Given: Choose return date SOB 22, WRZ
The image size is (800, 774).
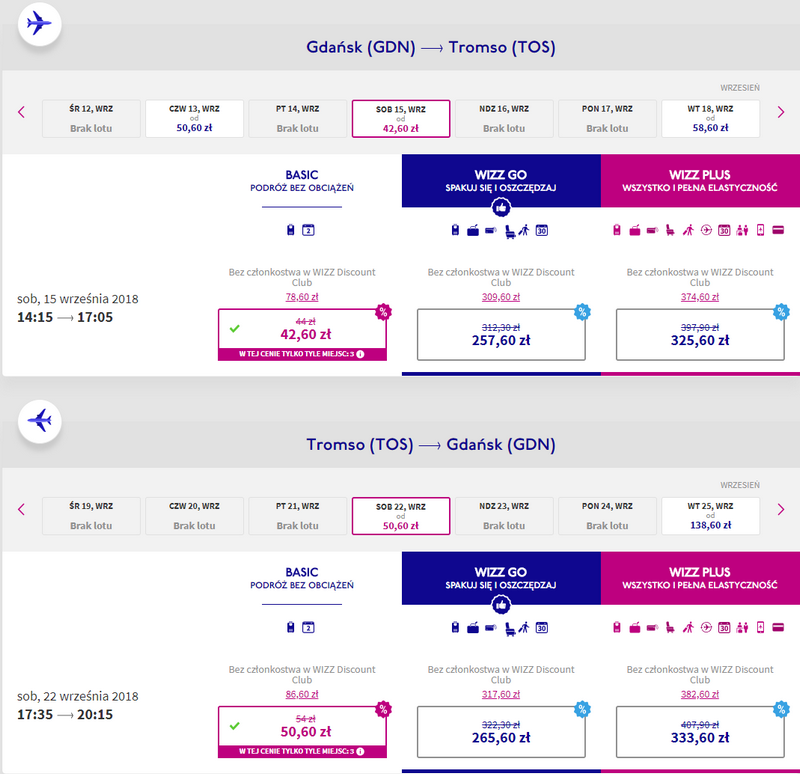Looking at the screenshot, I should pos(401,516).
